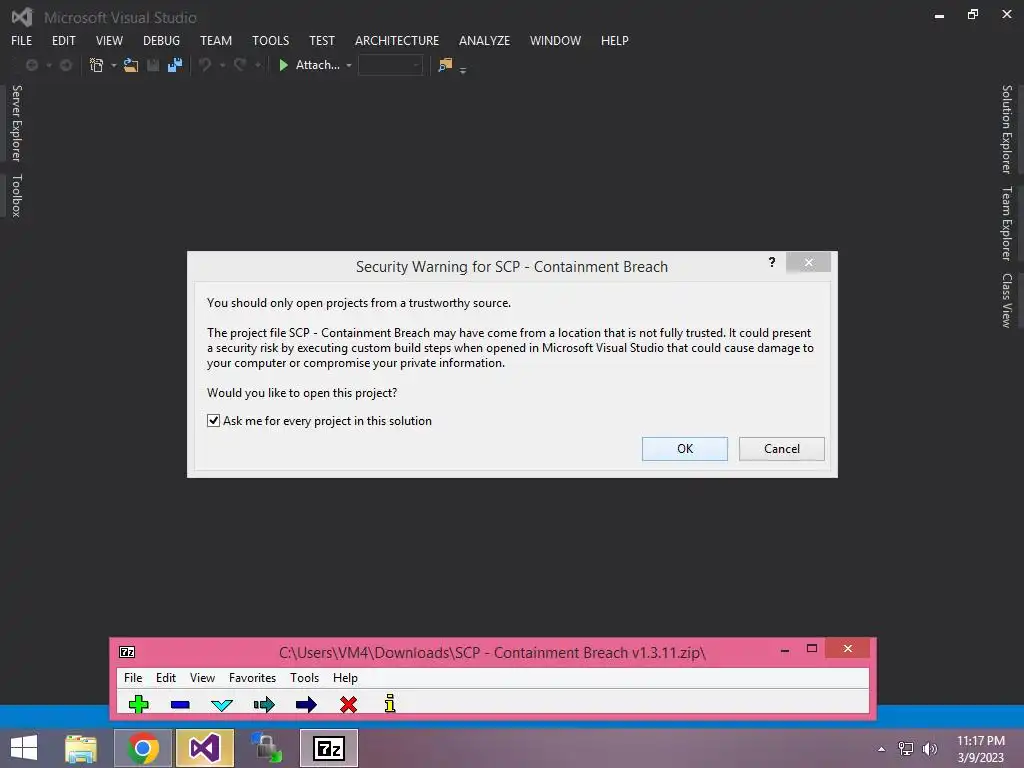Open the Navigate Backward history dropdown arrow
This screenshot has height=768, width=1024.
(49, 65)
